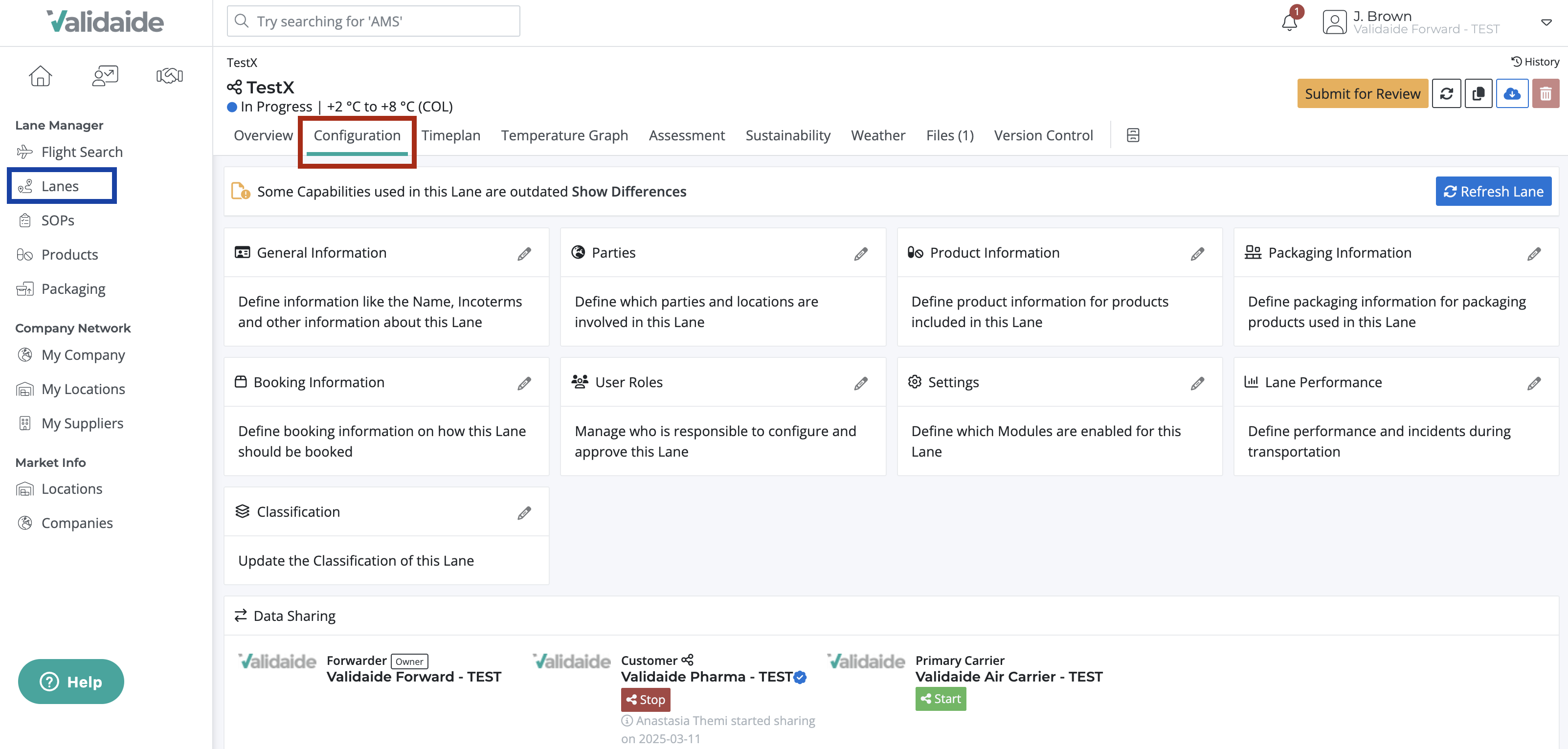
Task: Click the cloud download icon button
Action: pyautogui.click(x=1511, y=94)
